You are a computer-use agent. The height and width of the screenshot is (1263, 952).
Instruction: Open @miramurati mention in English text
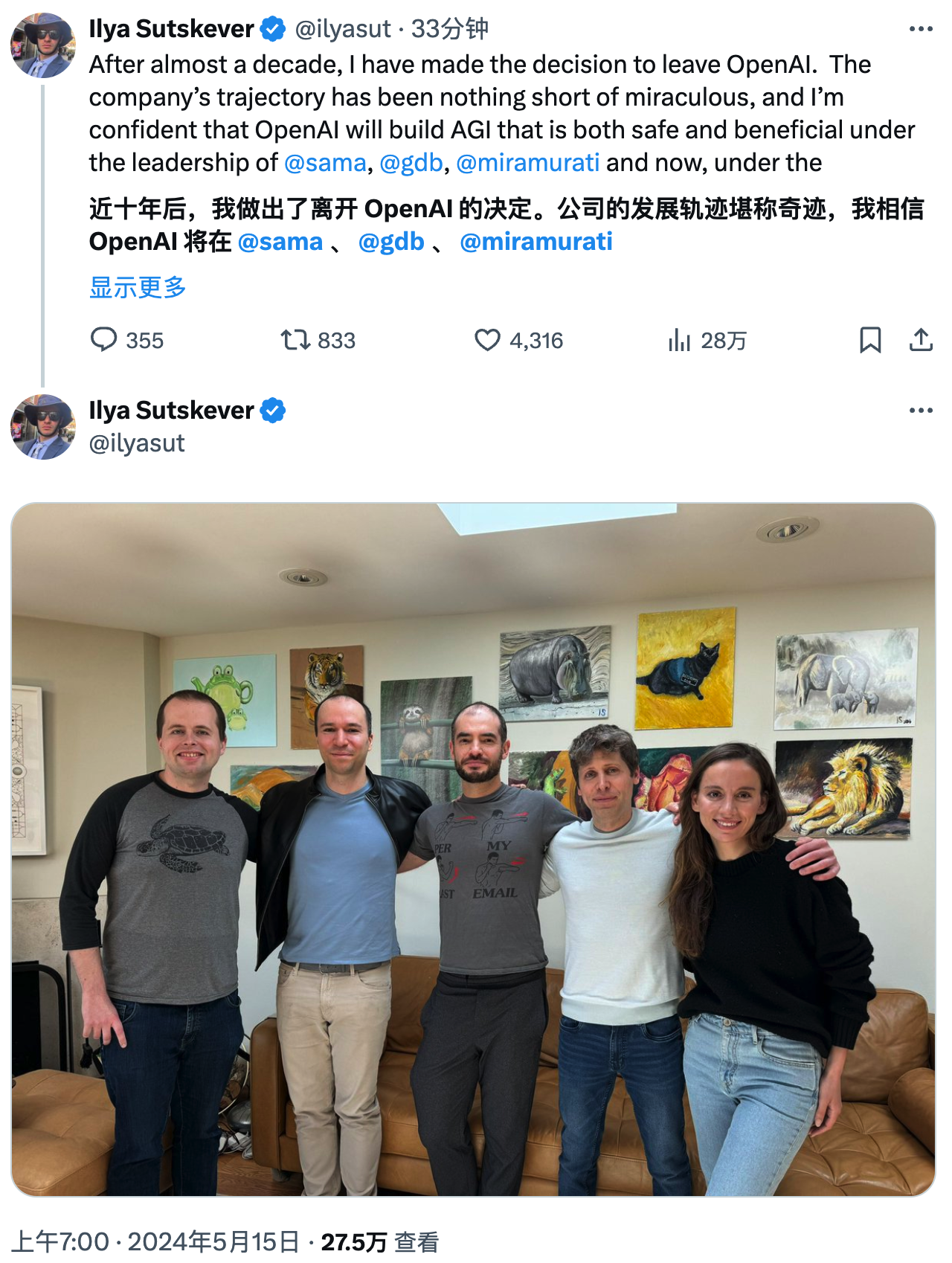(x=527, y=162)
